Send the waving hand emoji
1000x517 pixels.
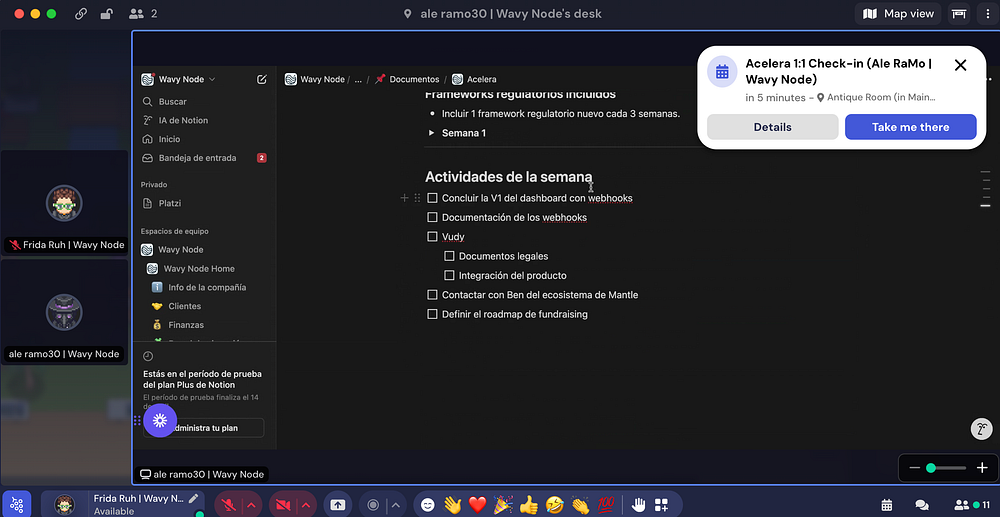453,505
